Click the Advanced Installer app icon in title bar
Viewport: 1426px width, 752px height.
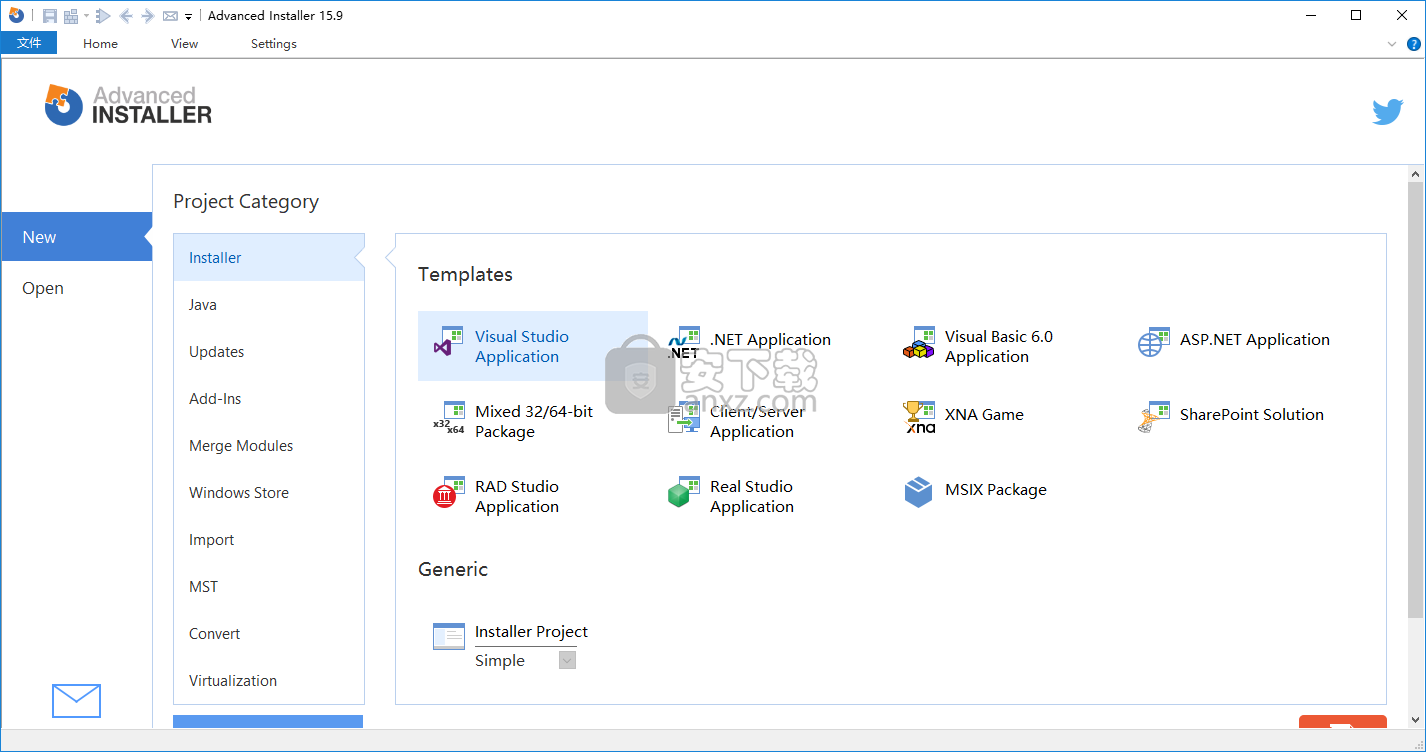click(16, 15)
